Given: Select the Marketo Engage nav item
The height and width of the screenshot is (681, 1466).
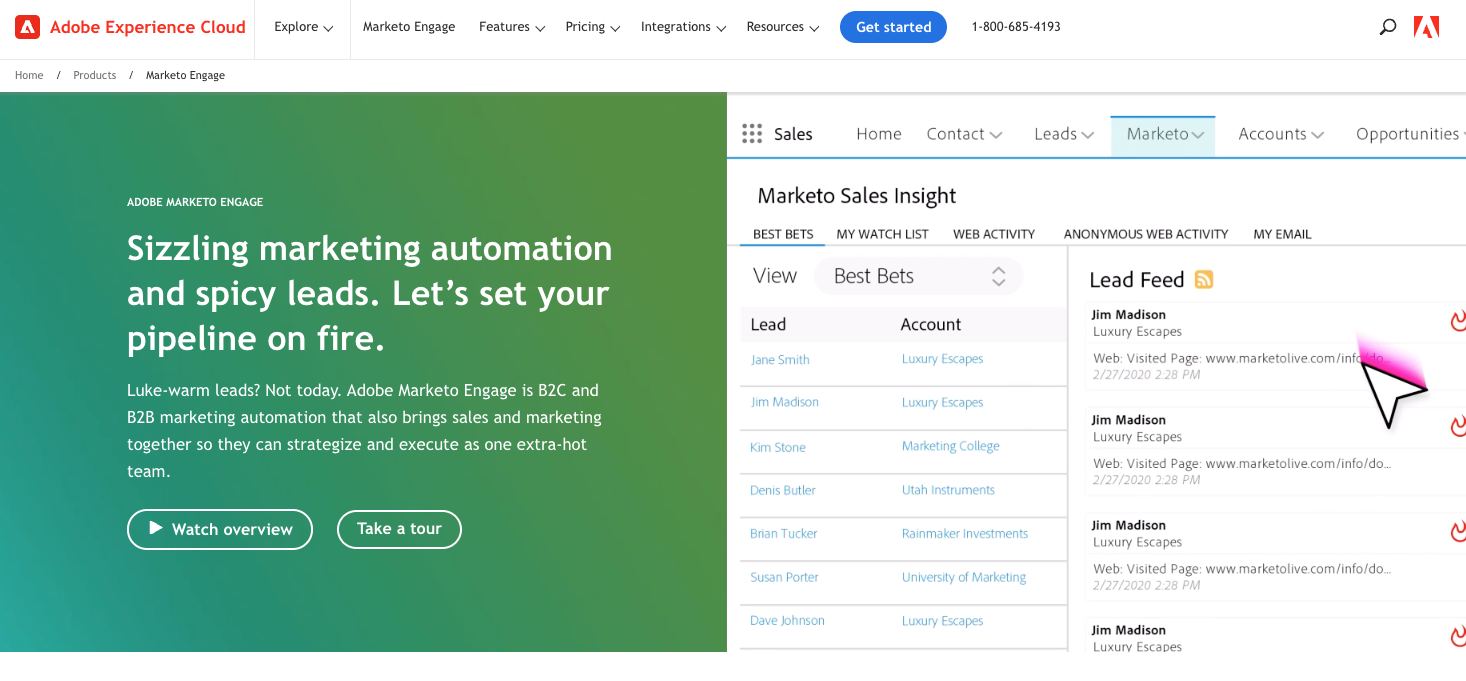Looking at the screenshot, I should (x=409, y=27).
